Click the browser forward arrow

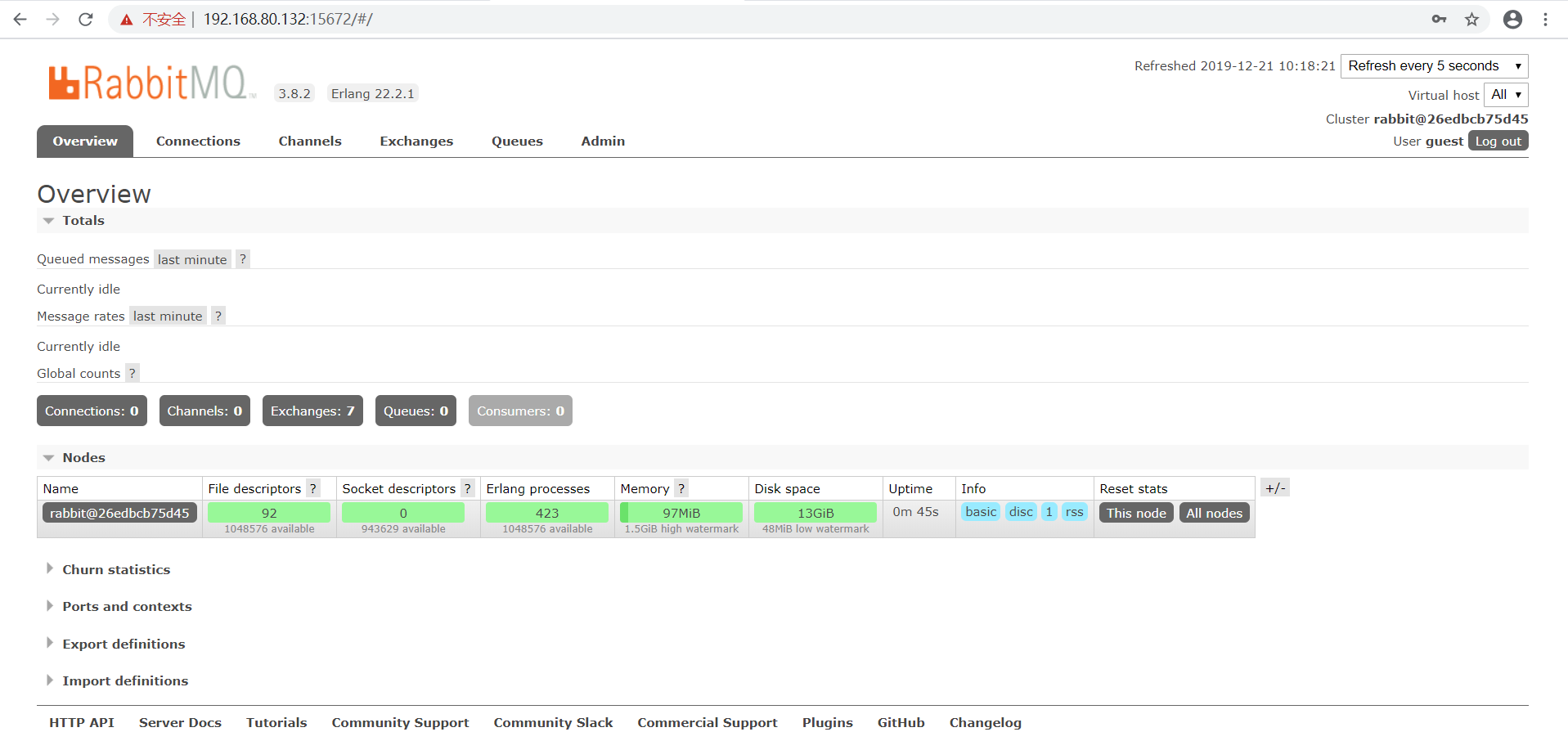coord(53,20)
